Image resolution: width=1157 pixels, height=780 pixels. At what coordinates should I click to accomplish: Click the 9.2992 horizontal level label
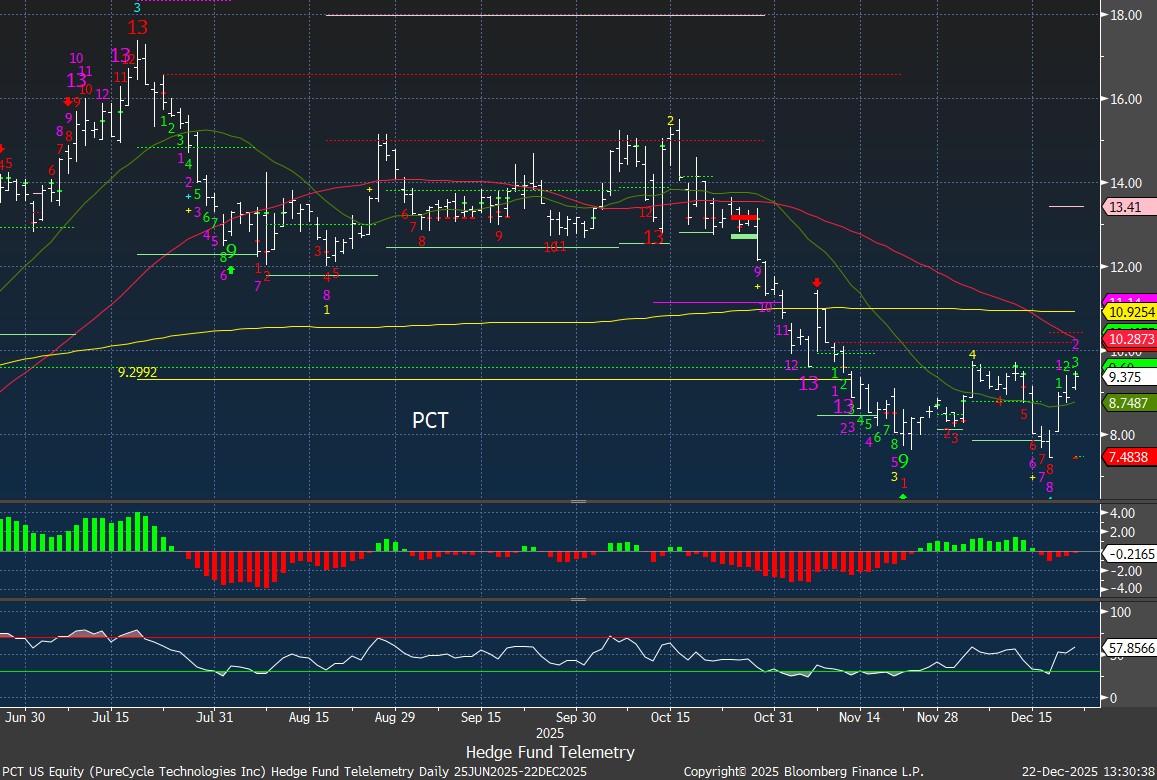click(x=138, y=372)
